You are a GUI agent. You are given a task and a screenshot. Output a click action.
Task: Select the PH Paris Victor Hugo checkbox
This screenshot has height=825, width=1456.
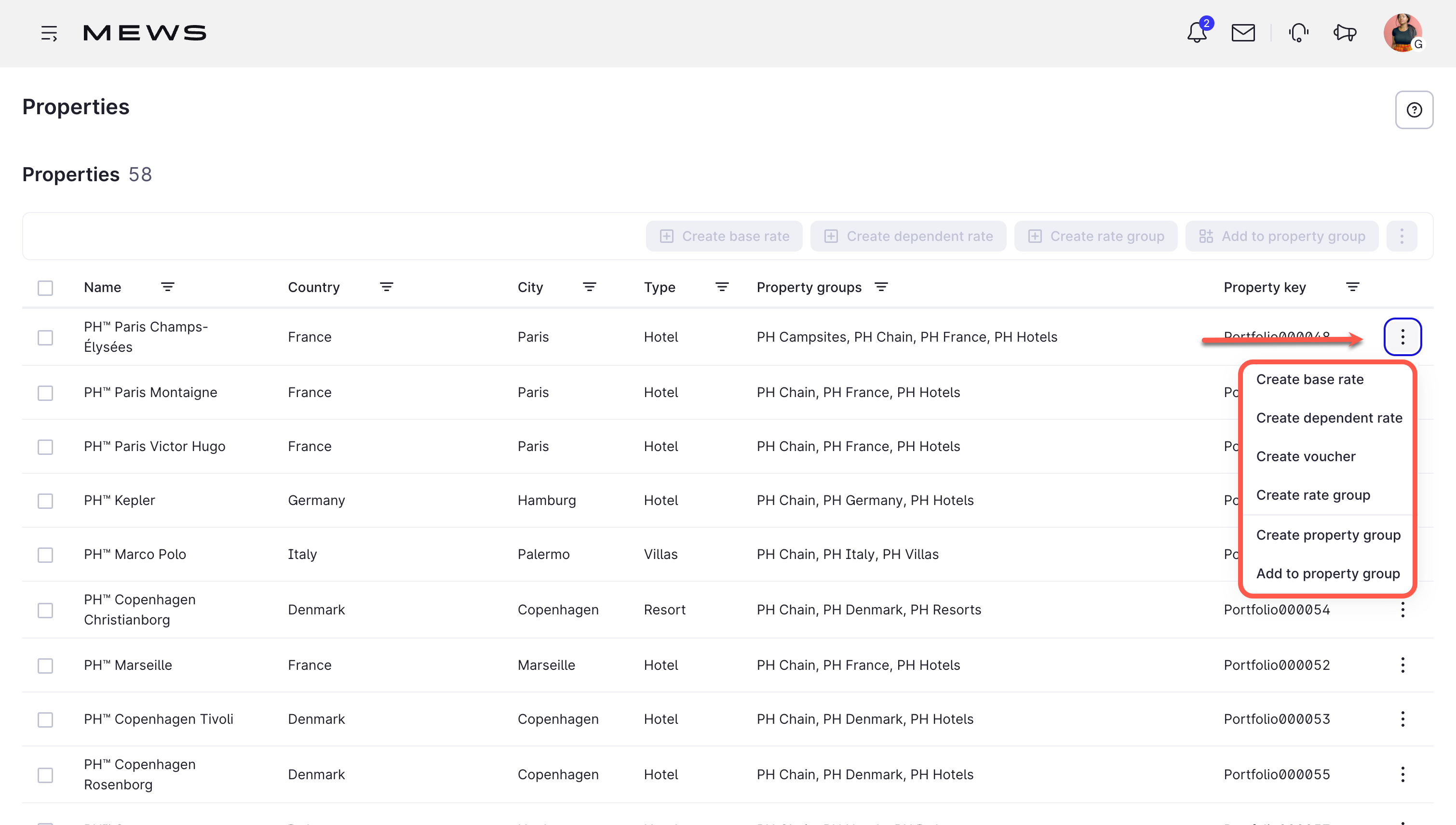tap(45, 447)
